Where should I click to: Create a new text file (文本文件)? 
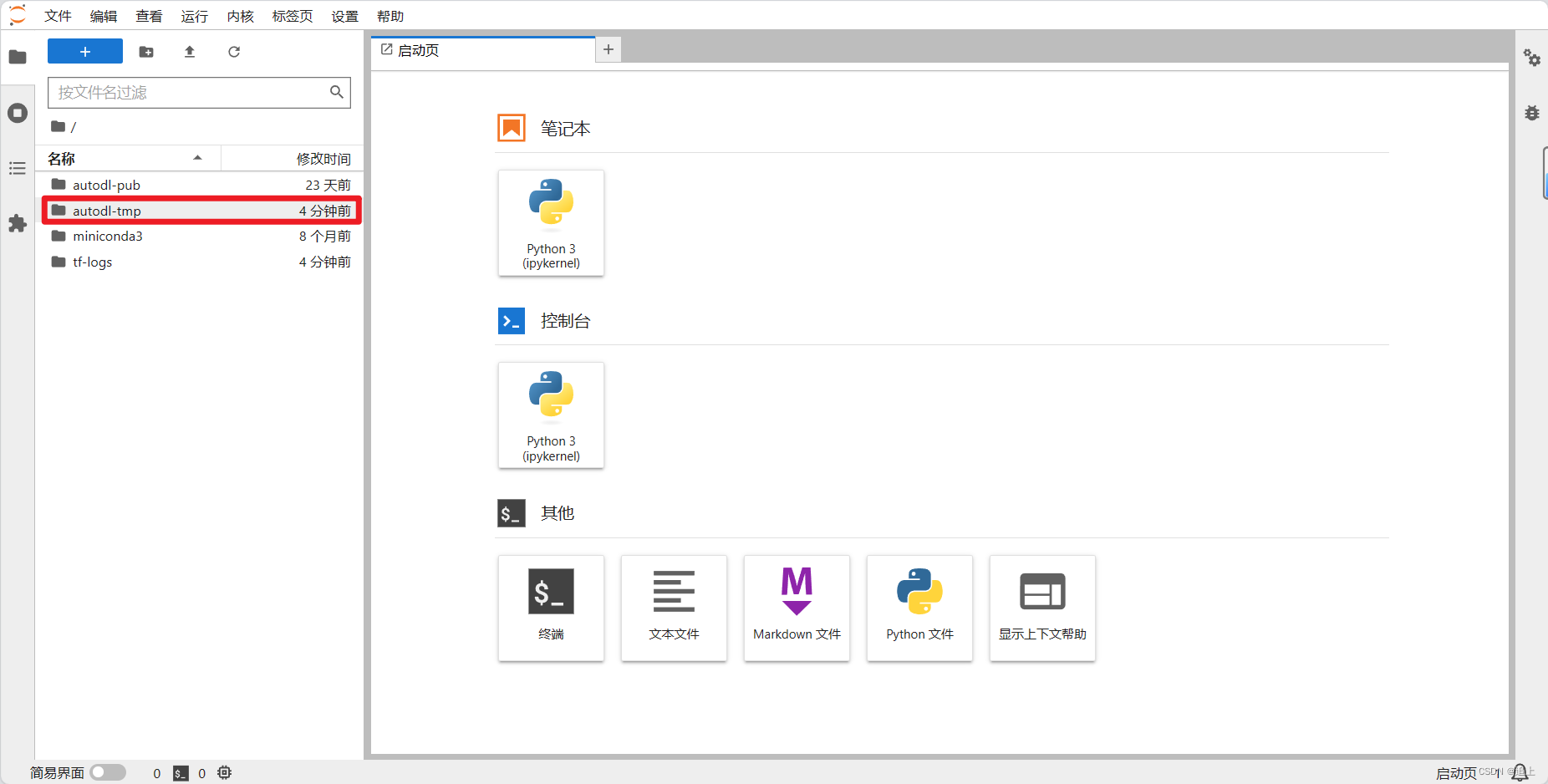pos(674,608)
